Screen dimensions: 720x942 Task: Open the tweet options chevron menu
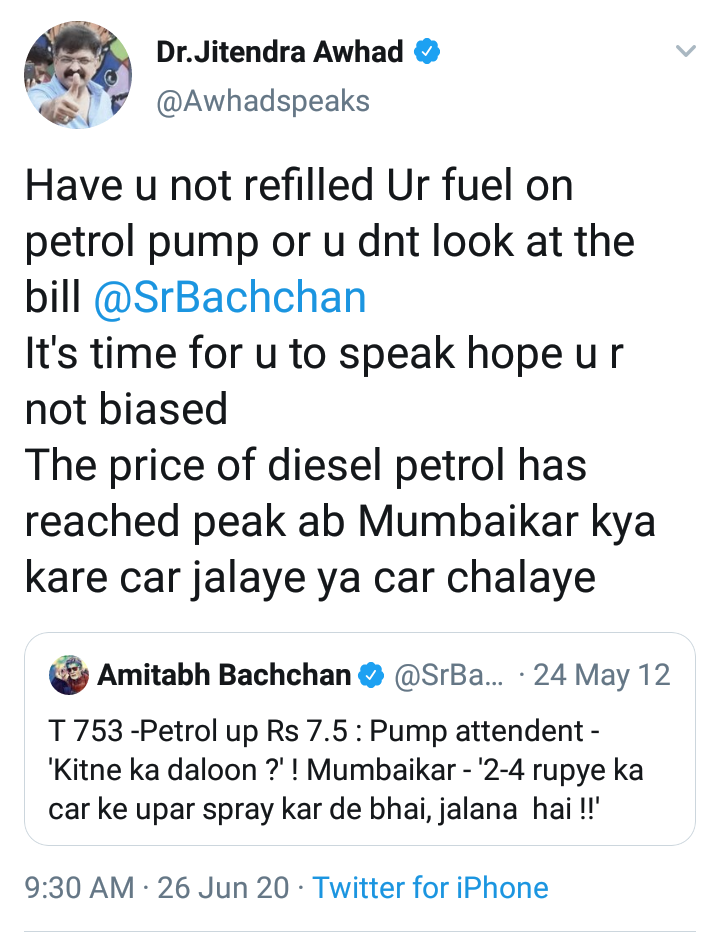[x=685, y=52]
